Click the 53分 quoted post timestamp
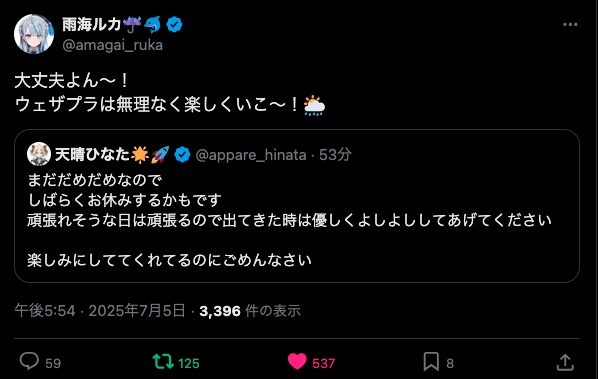Screen dimensions: 598x379 335,154
